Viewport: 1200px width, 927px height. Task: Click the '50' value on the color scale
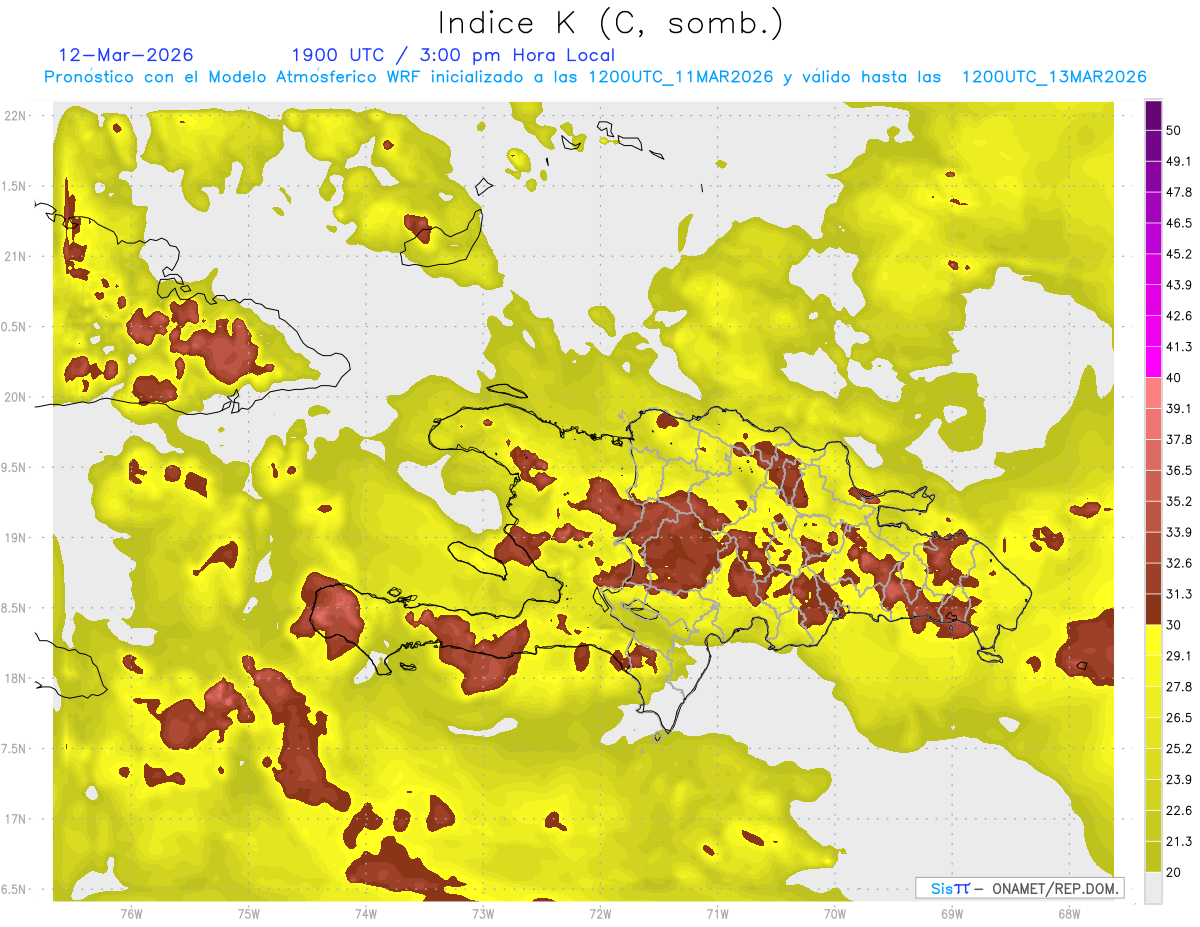tap(1174, 131)
